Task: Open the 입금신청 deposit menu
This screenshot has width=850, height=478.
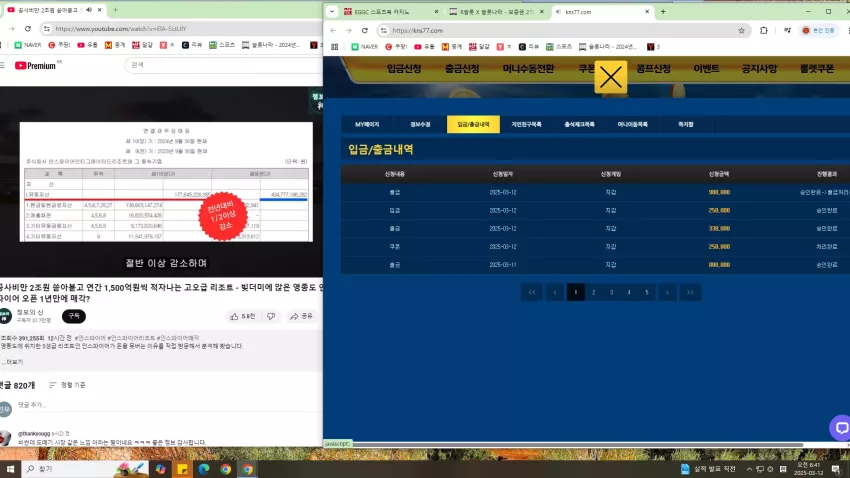Action: pyautogui.click(x=404, y=69)
